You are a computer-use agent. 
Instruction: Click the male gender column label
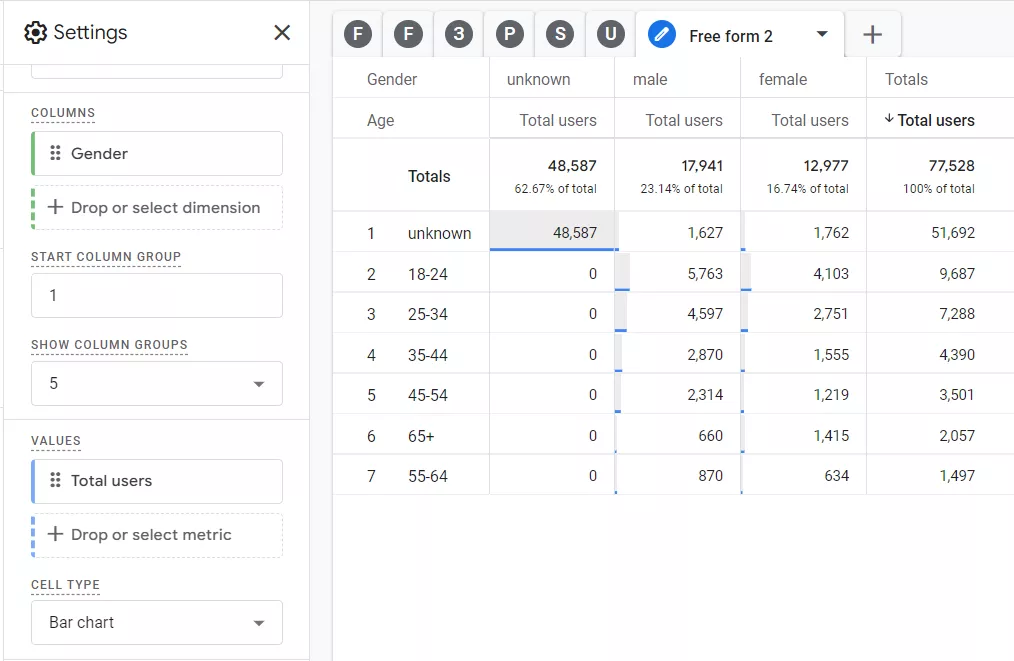pyautogui.click(x=650, y=80)
